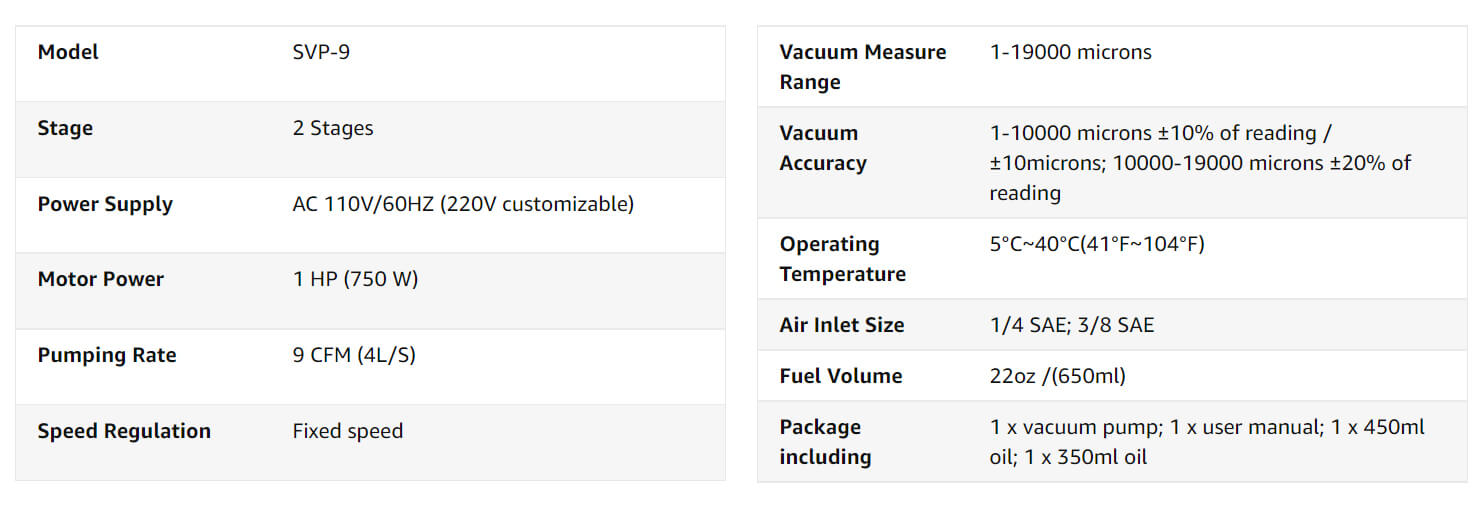
Task: Click the "Motor Power" label
Action: 101,279
